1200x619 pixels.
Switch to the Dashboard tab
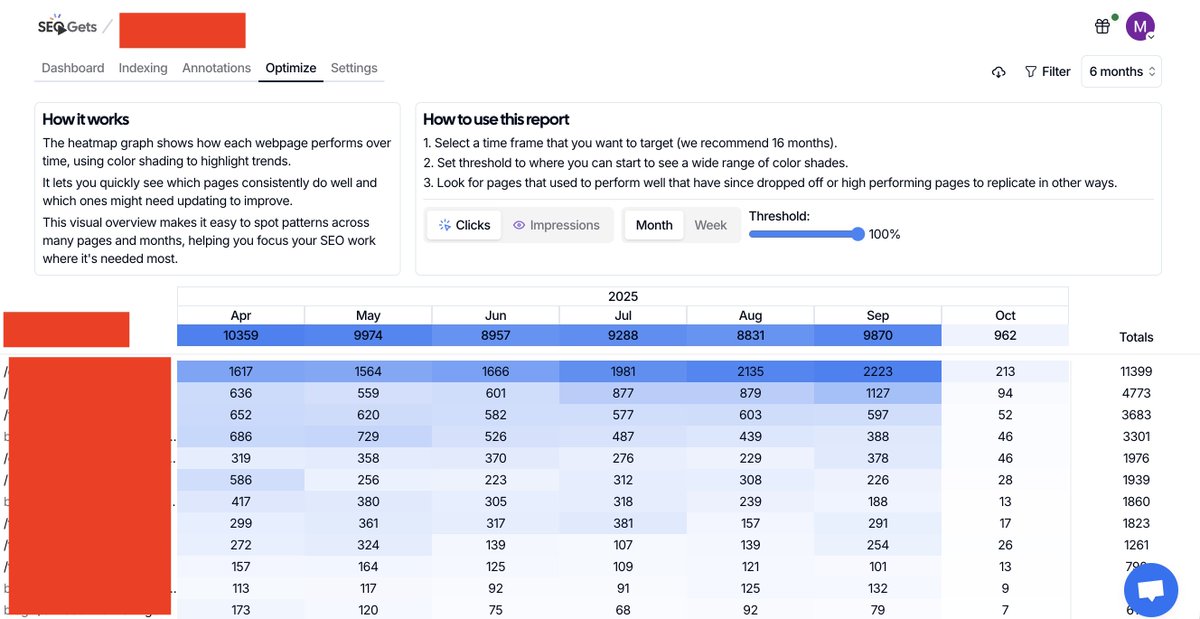click(73, 68)
